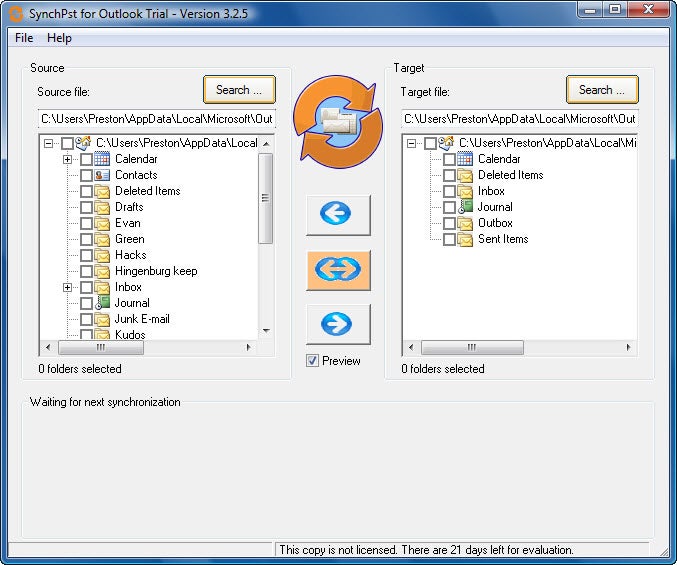Image resolution: width=677 pixels, height=565 pixels.
Task: Collapse the Source root tree node
Action: tap(48, 143)
